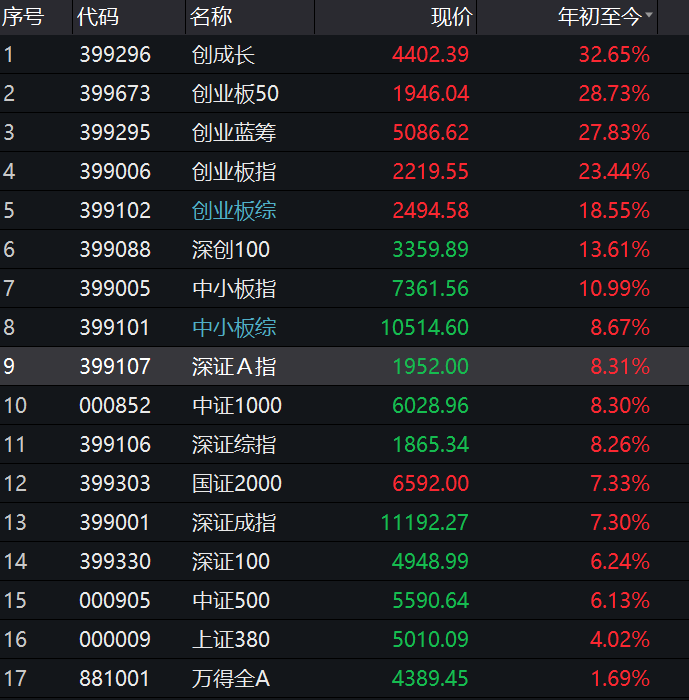Click the 28.73% year-to-date value
Image resolution: width=689 pixels, height=700 pixels.
[x=614, y=94]
